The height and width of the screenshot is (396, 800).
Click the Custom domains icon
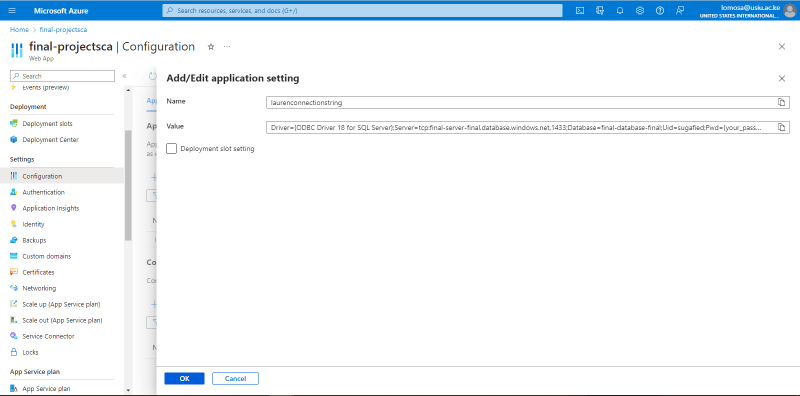click(14, 256)
